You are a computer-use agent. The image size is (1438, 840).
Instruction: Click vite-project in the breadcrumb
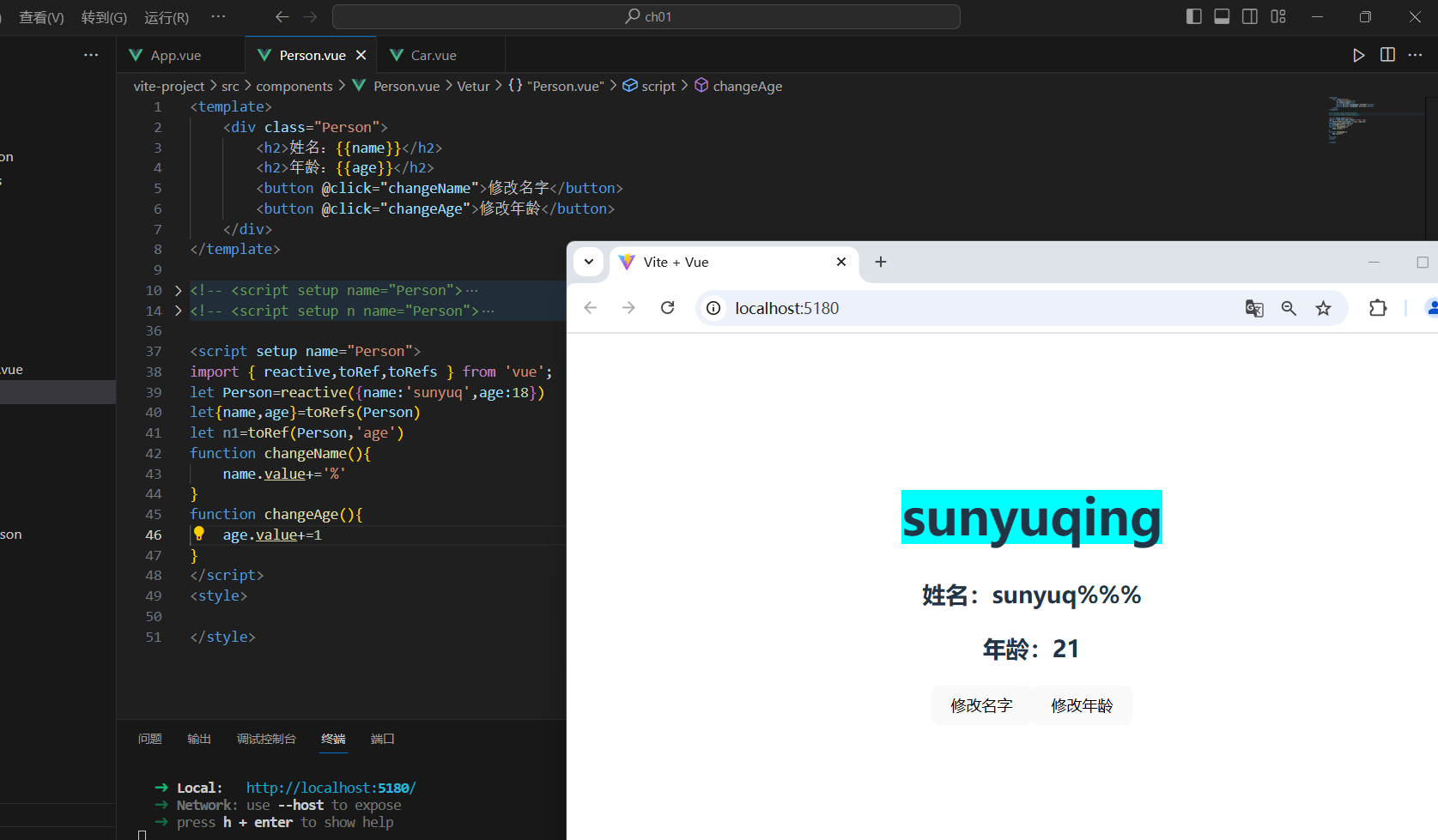[169, 86]
